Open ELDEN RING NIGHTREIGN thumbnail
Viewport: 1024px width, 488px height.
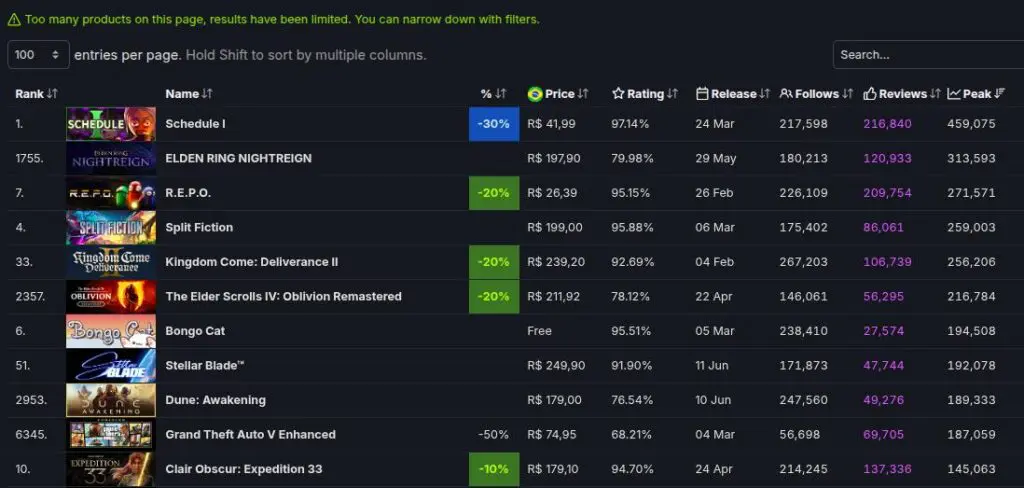111,159
